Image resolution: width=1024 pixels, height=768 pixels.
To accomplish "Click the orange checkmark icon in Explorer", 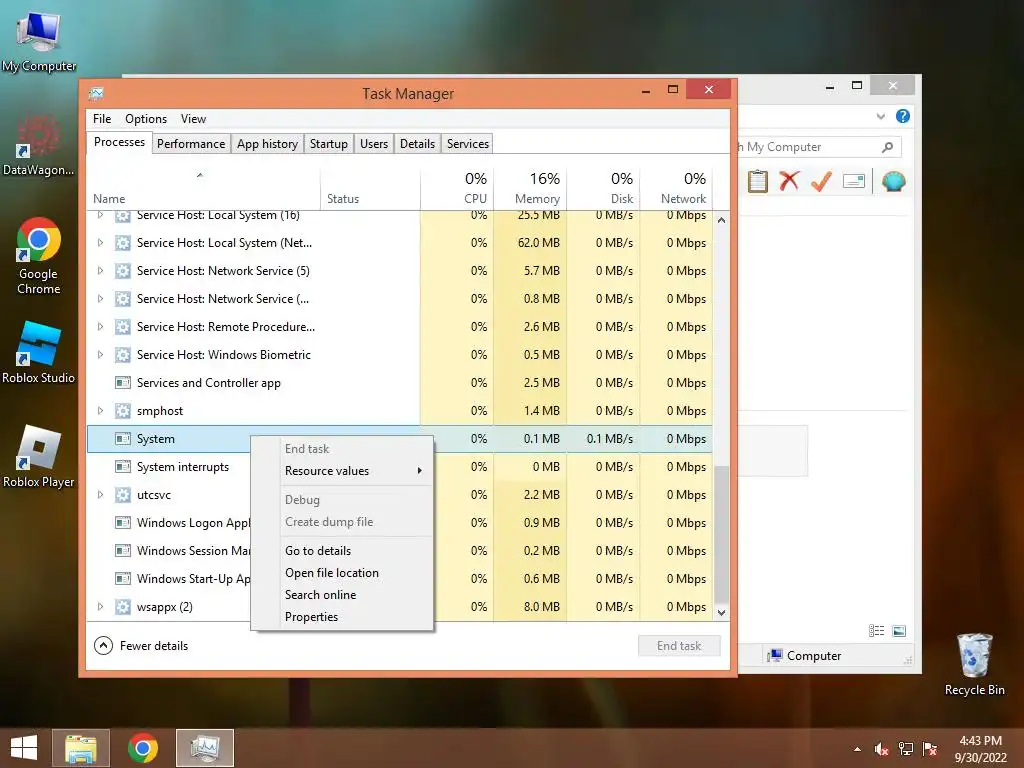I will pos(821,181).
